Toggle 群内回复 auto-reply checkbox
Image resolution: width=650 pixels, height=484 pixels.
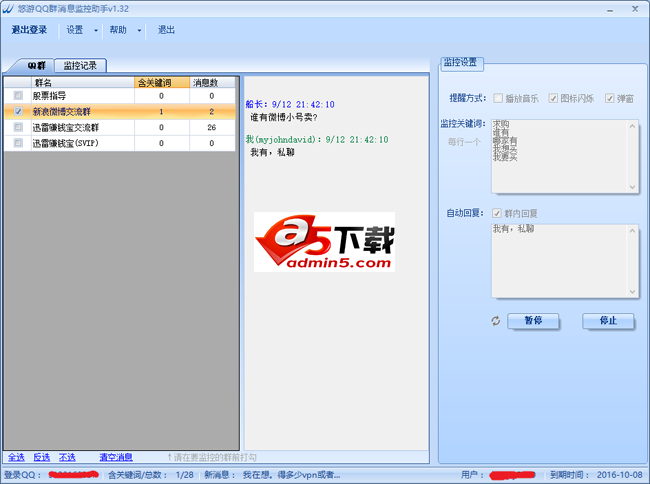pyautogui.click(x=497, y=213)
